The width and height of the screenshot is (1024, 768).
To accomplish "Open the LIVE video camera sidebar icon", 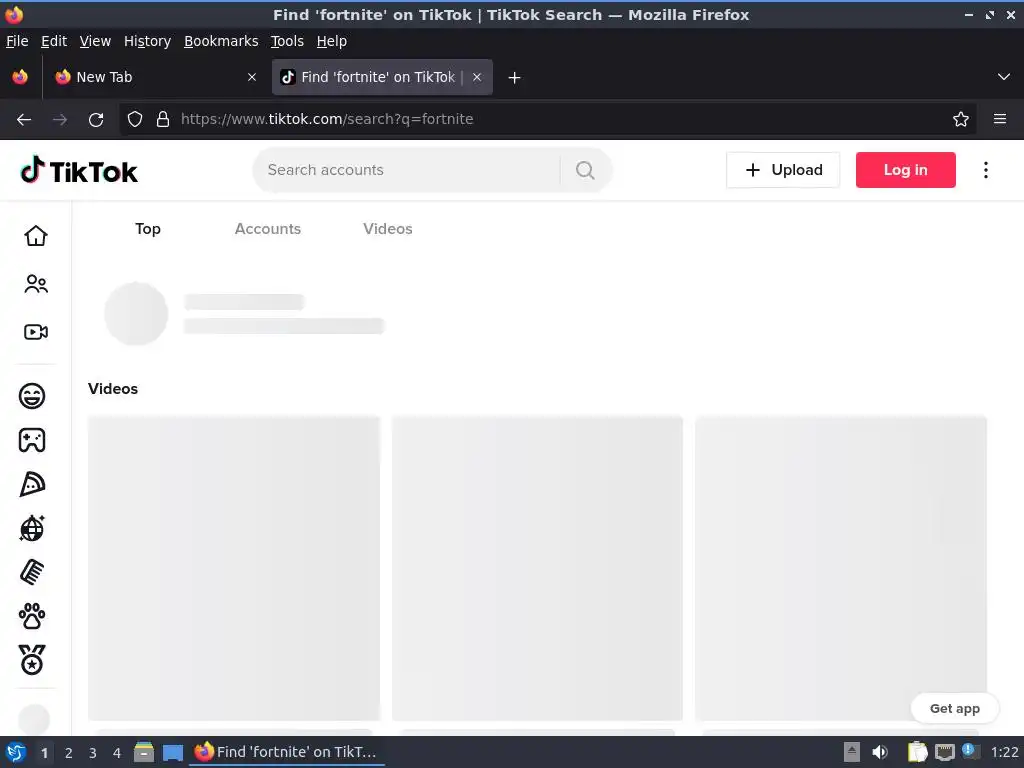I will (x=36, y=332).
